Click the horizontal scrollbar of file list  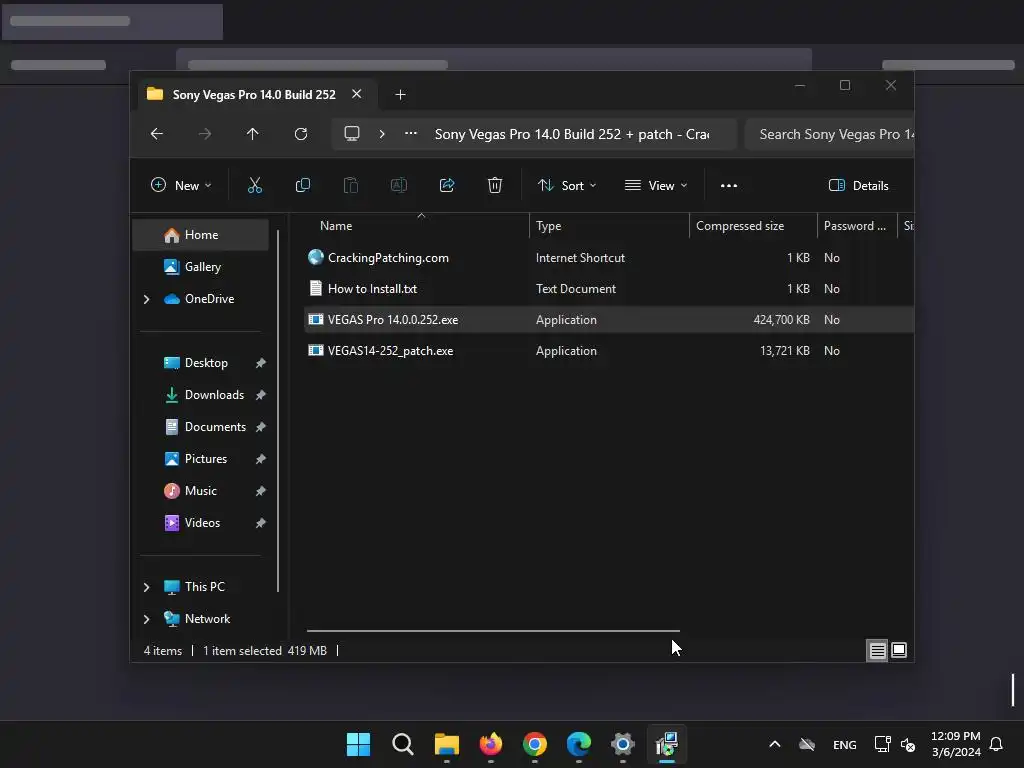tap(493, 631)
